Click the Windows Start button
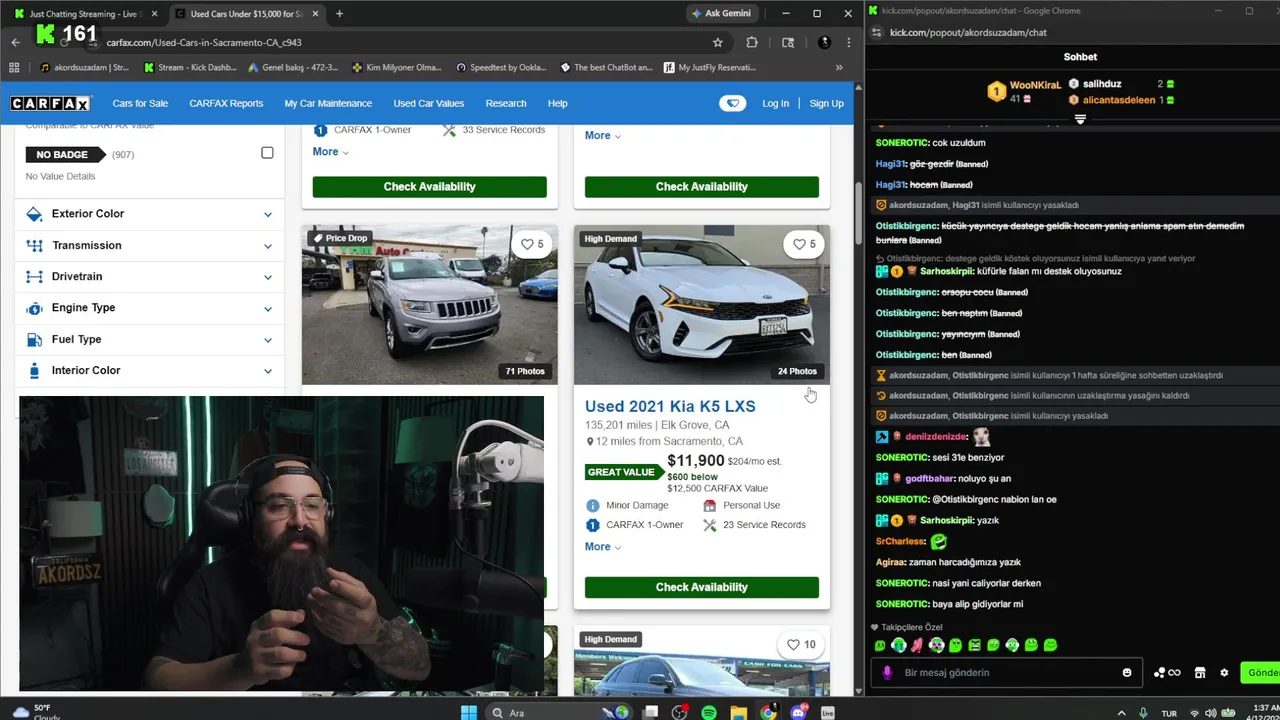This screenshot has height=720, width=1280. 469,713
